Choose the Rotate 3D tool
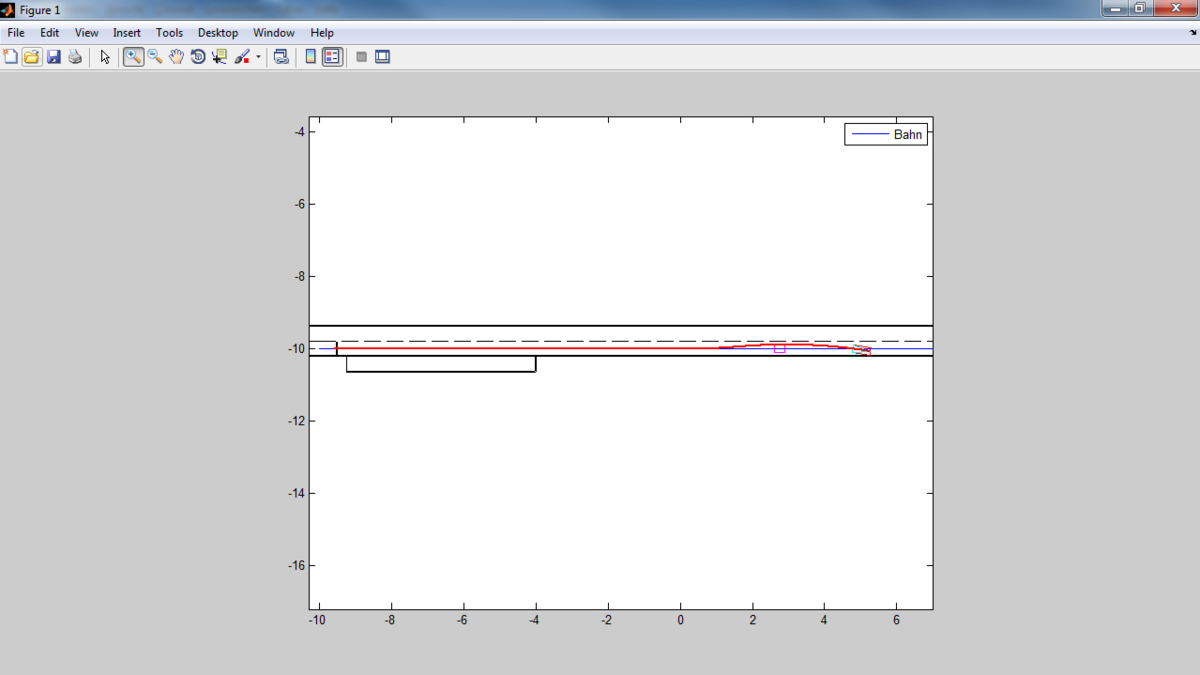The width and height of the screenshot is (1200, 675). (198, 57)
